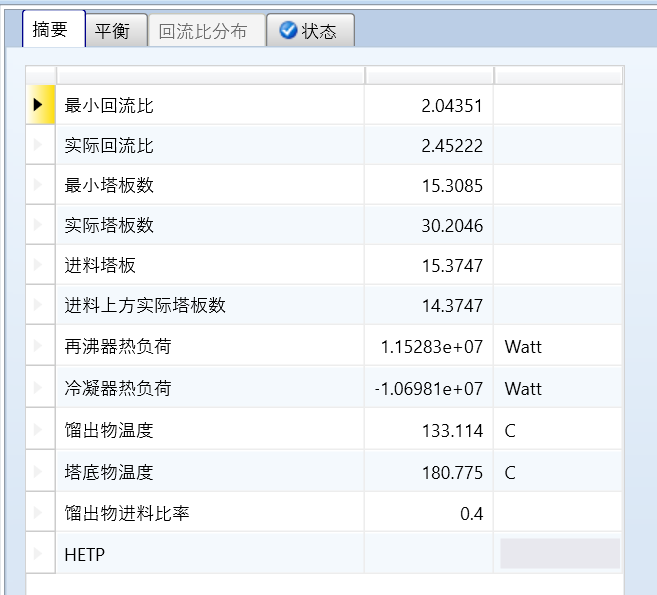Viewport: 657px width, 595px height.
Task: Select row marker next to HETP
Action: [39, 553]
